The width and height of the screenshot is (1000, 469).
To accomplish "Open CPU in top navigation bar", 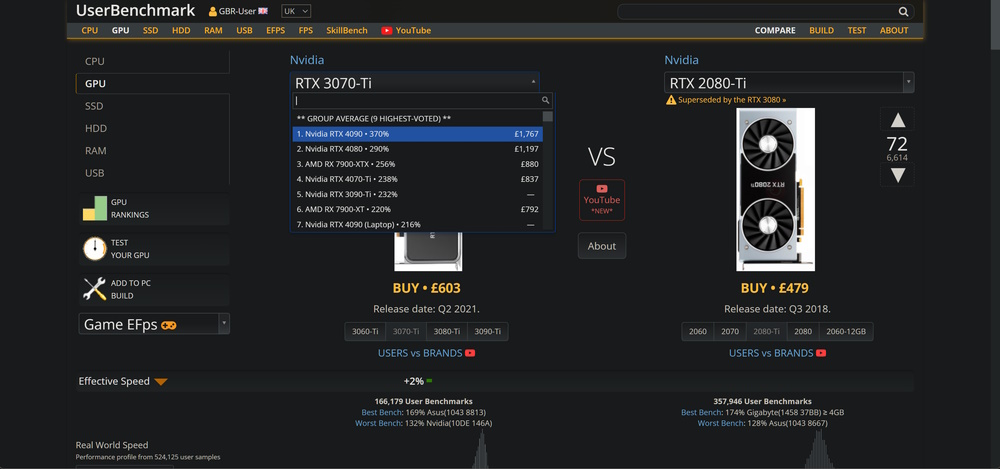I will (x=89, y=31).
